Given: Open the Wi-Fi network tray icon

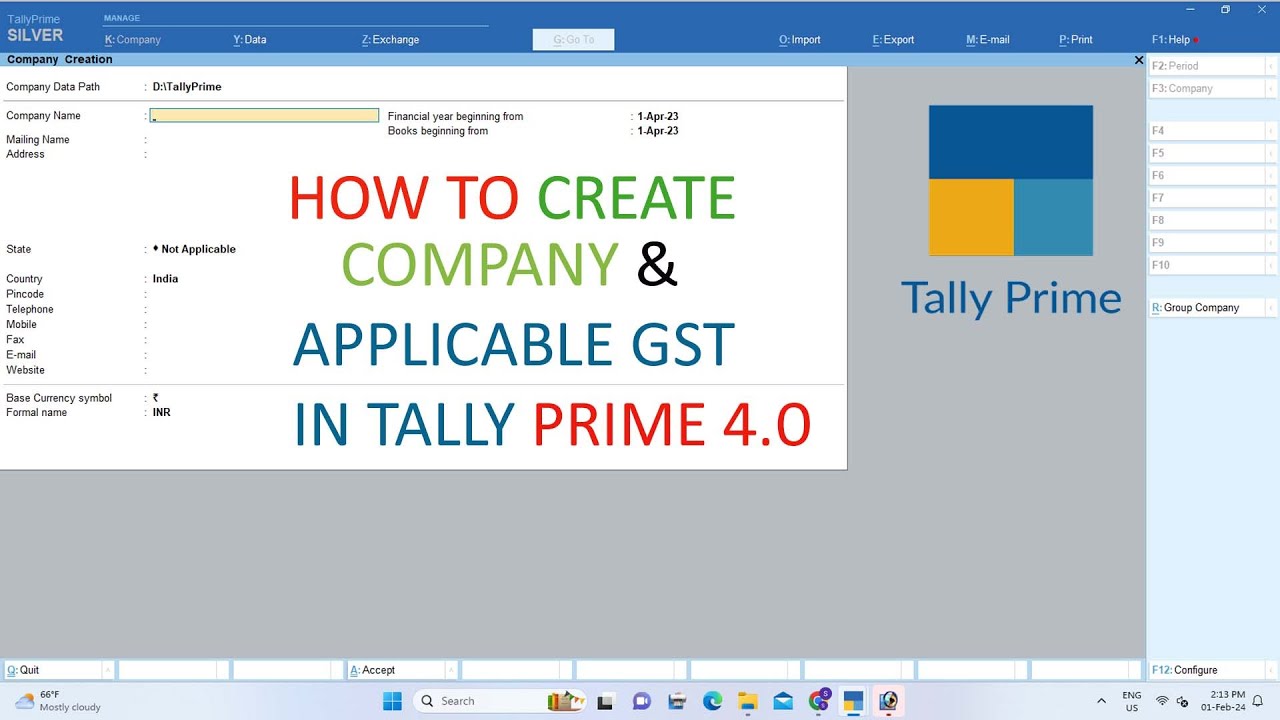Looking at the screenshot, I should tap(1162, 701).
